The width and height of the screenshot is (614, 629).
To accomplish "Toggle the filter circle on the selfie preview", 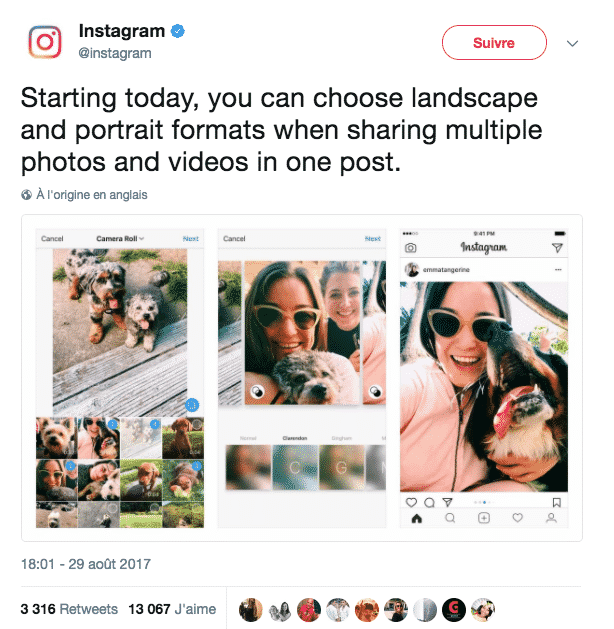I will click(x=257, y=391).
